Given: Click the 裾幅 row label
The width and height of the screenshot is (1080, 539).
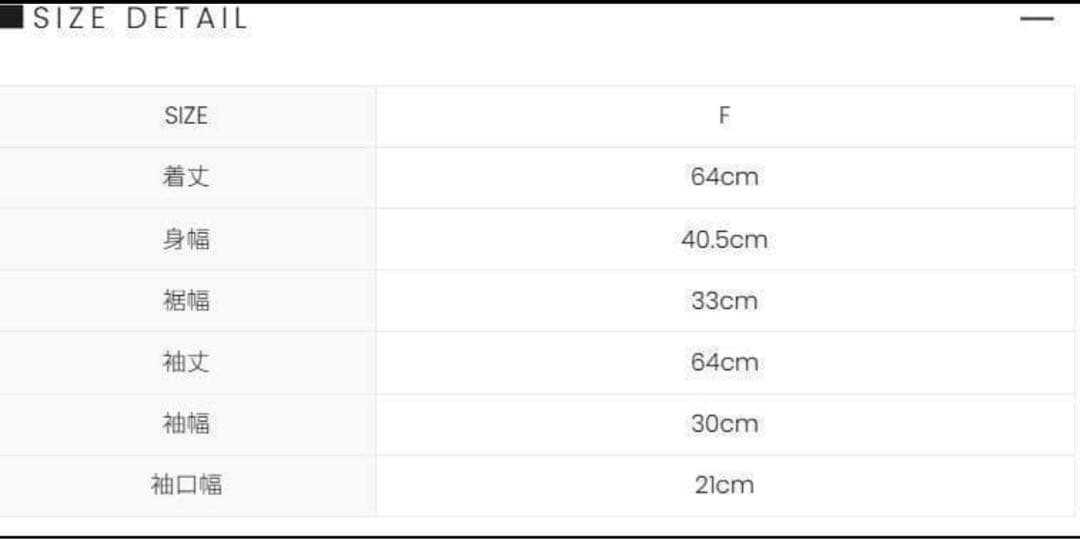Looking at the screenshot, I should [186, 301].
